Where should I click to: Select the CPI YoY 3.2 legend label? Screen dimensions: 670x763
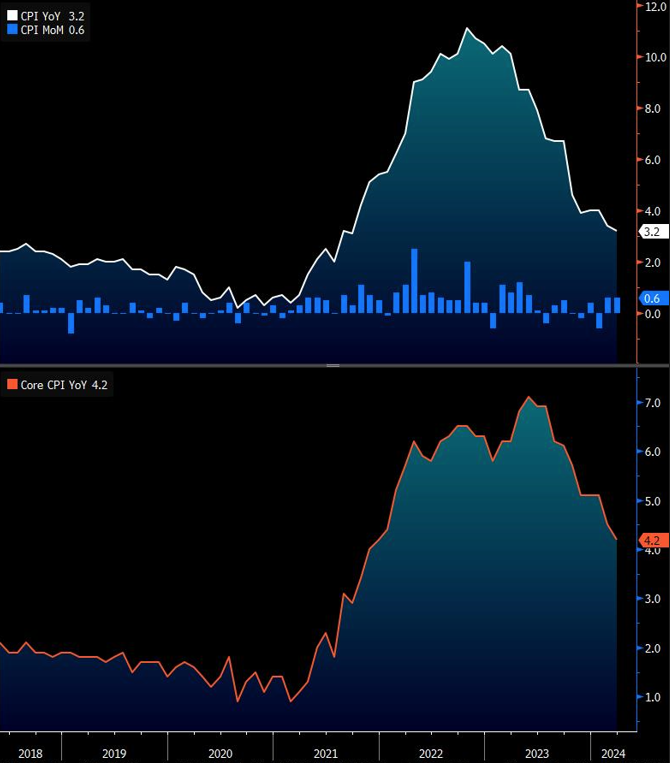53,16
